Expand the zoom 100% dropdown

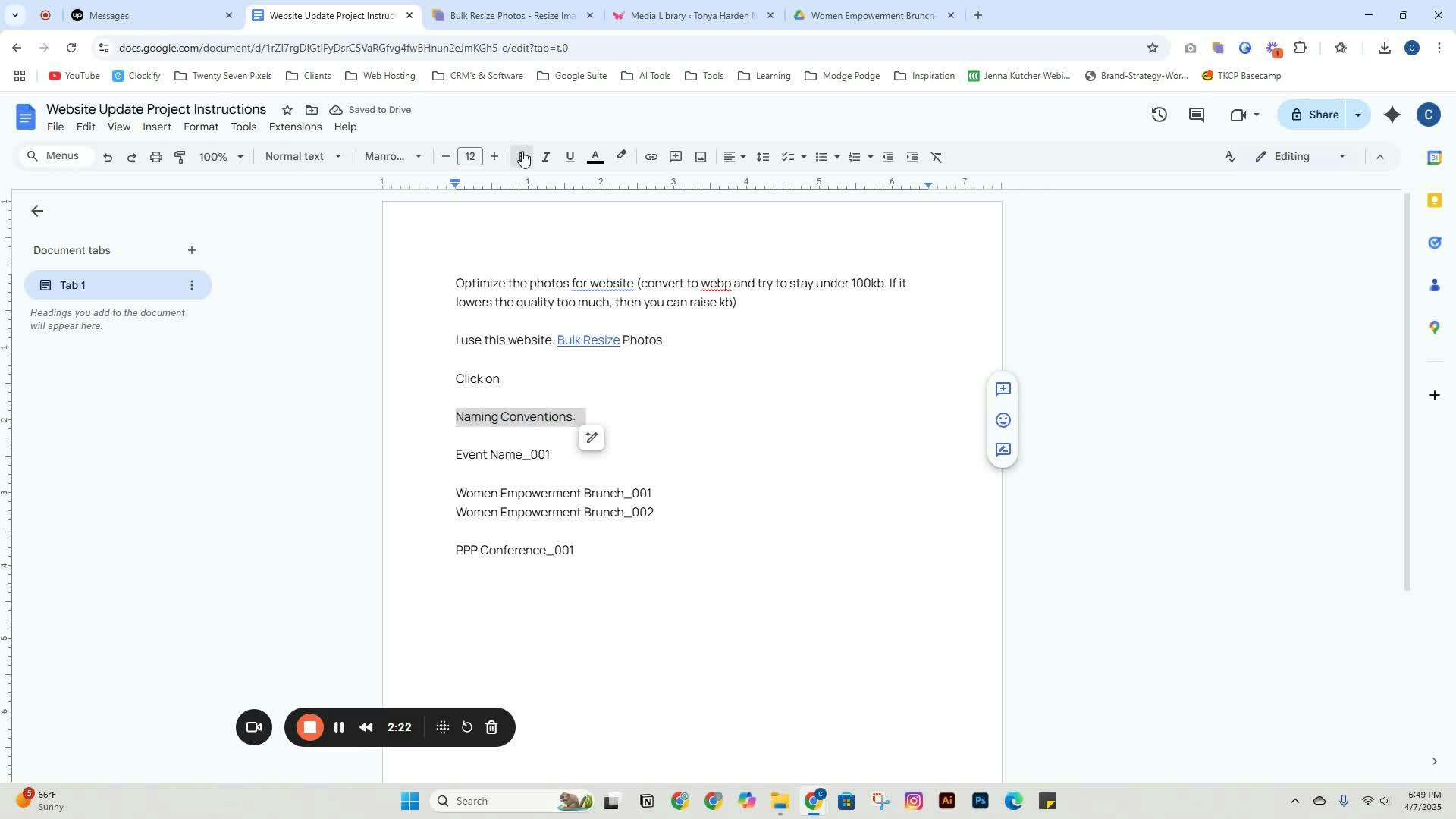221,157
